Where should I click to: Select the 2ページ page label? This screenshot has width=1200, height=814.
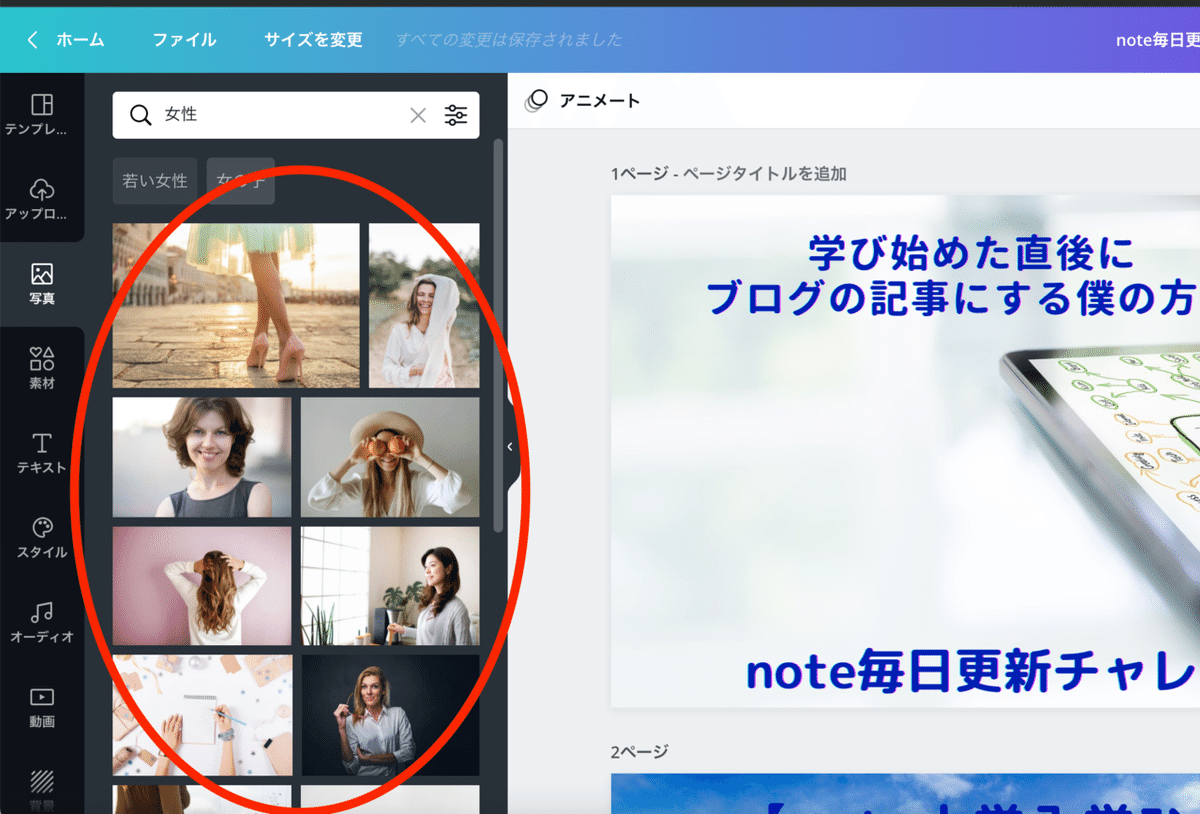point(640,751)
